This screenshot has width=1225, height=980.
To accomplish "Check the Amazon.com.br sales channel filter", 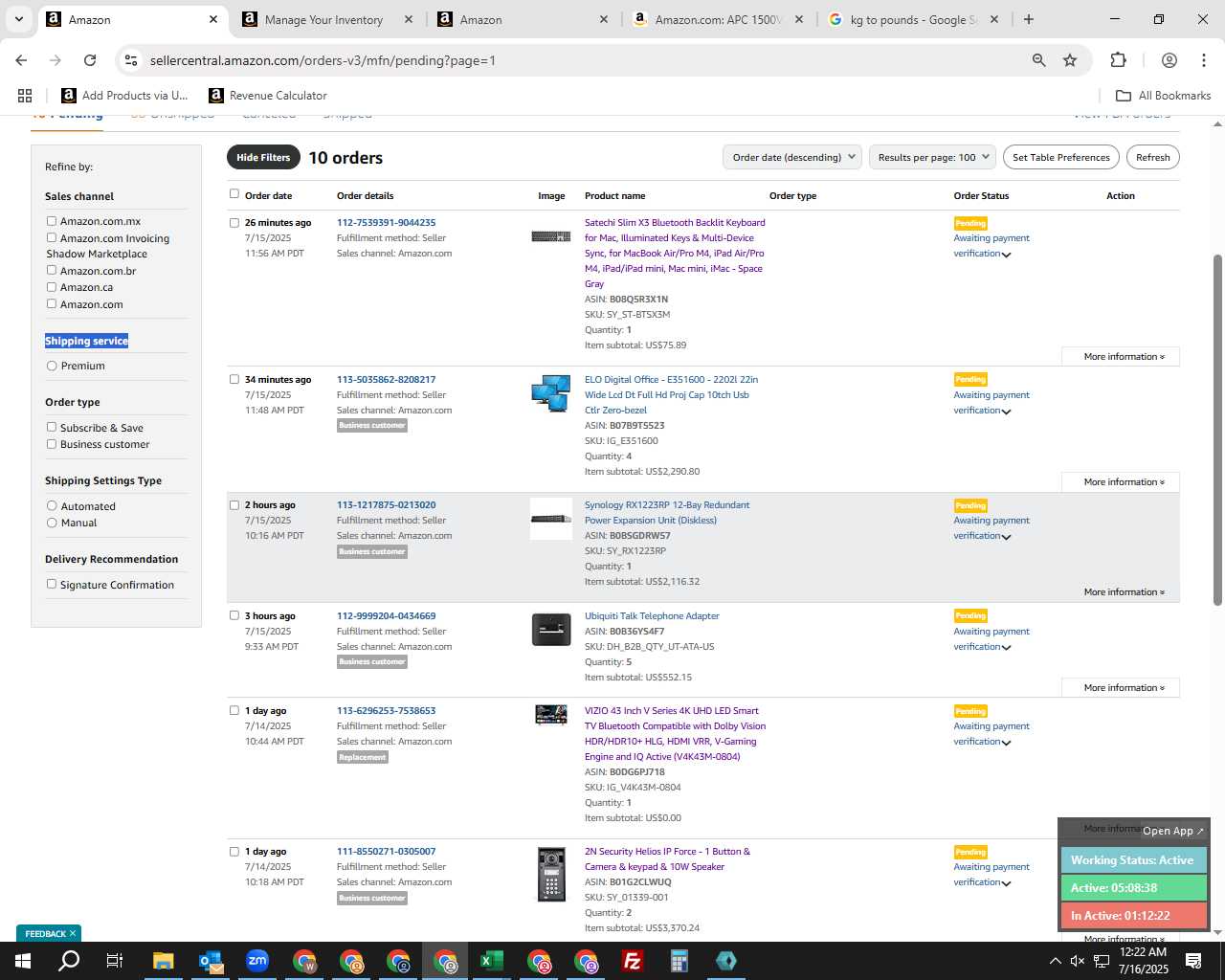I will (x=52, y=270).
